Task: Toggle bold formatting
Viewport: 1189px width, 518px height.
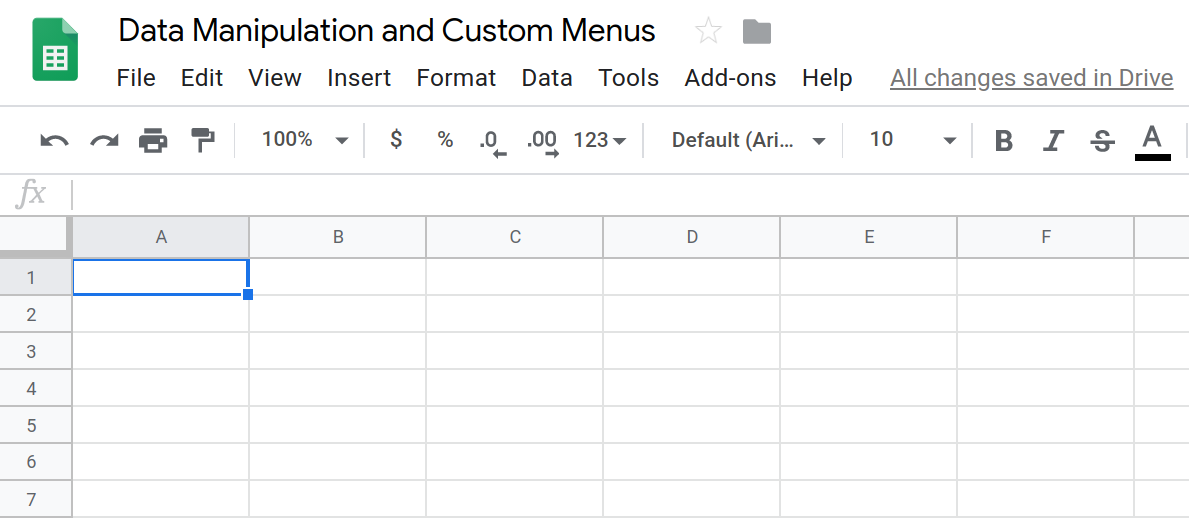Action: point(1004,141)
